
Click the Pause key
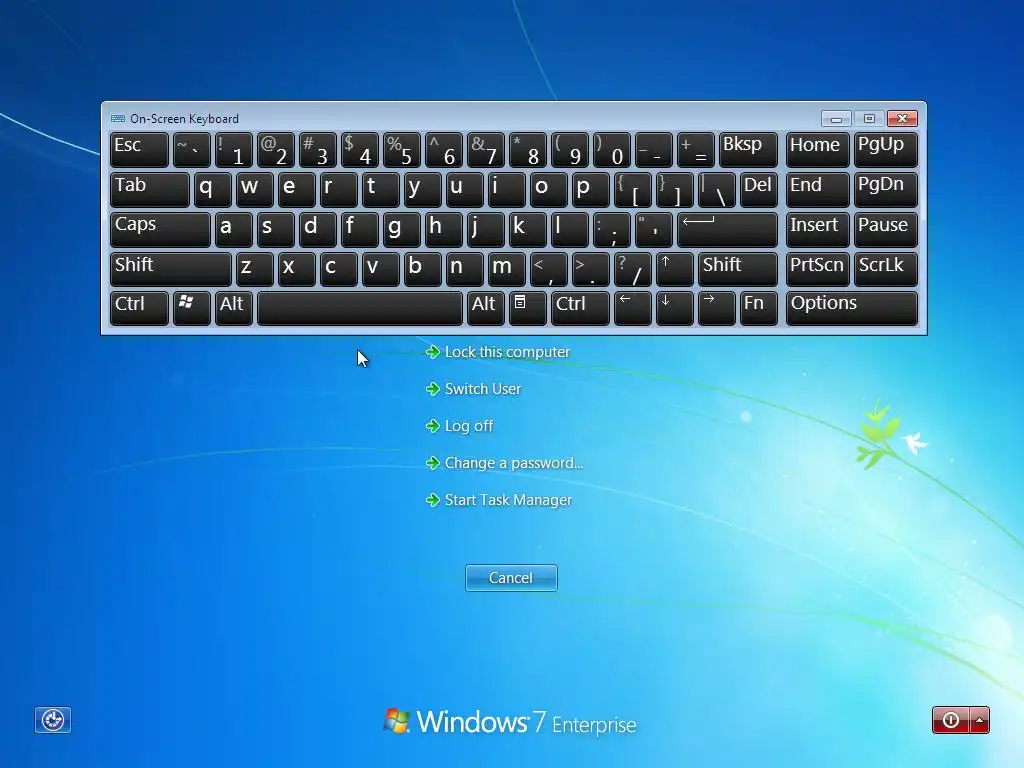point(886,230)
